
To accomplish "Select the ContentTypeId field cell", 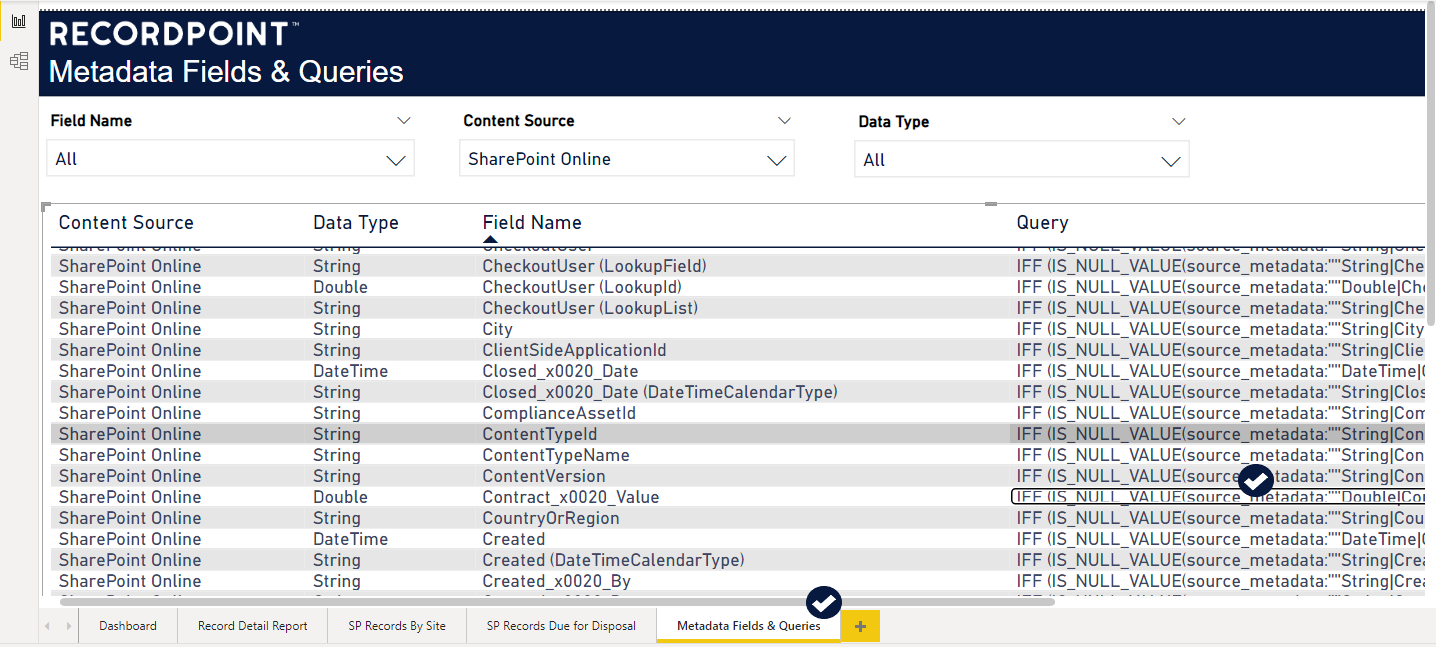I will 540,434.
